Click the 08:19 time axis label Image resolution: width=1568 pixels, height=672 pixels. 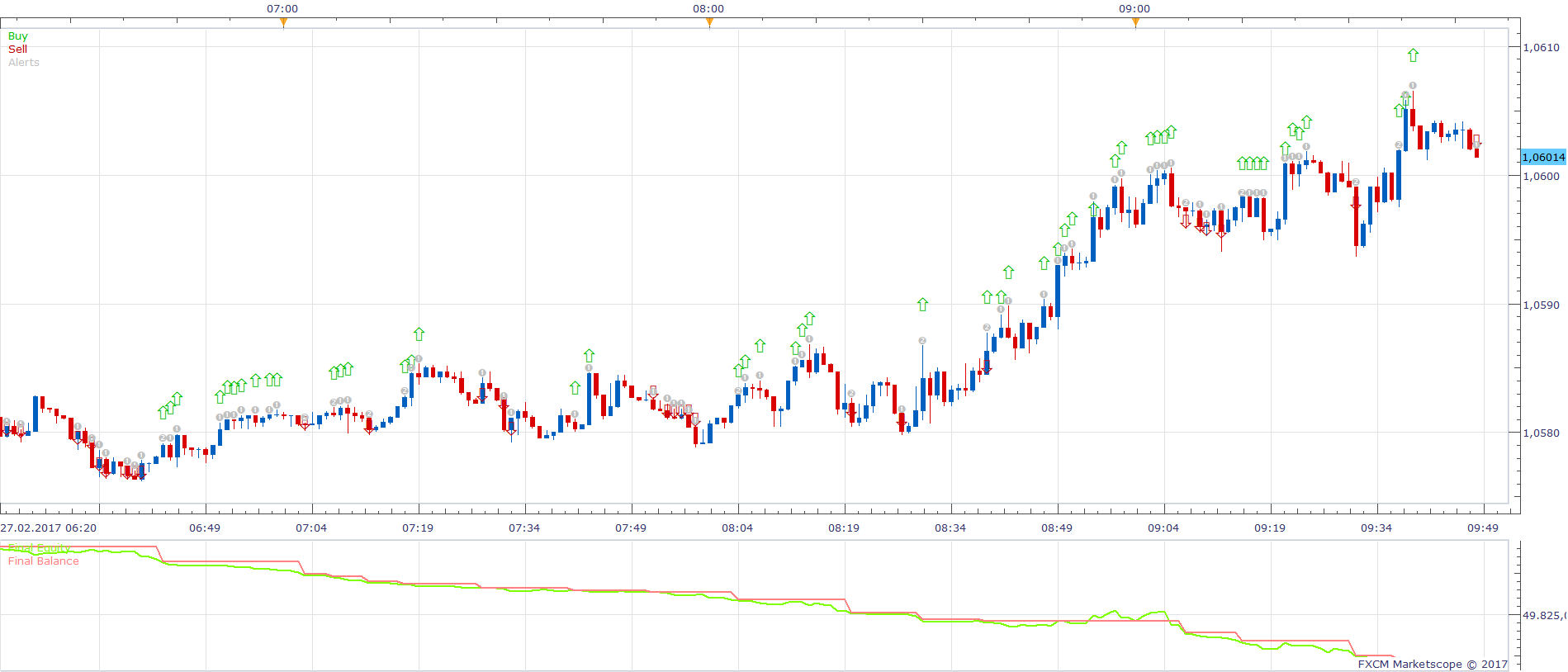coord(844,528)
